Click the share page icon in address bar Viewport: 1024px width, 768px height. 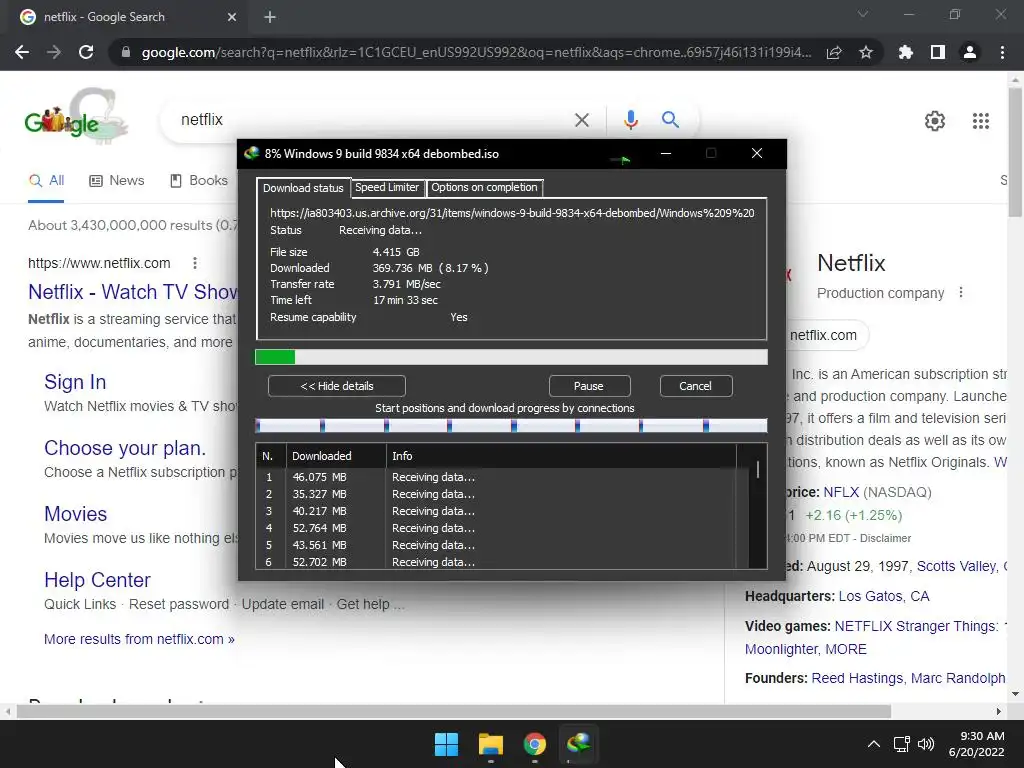(834, 52)
